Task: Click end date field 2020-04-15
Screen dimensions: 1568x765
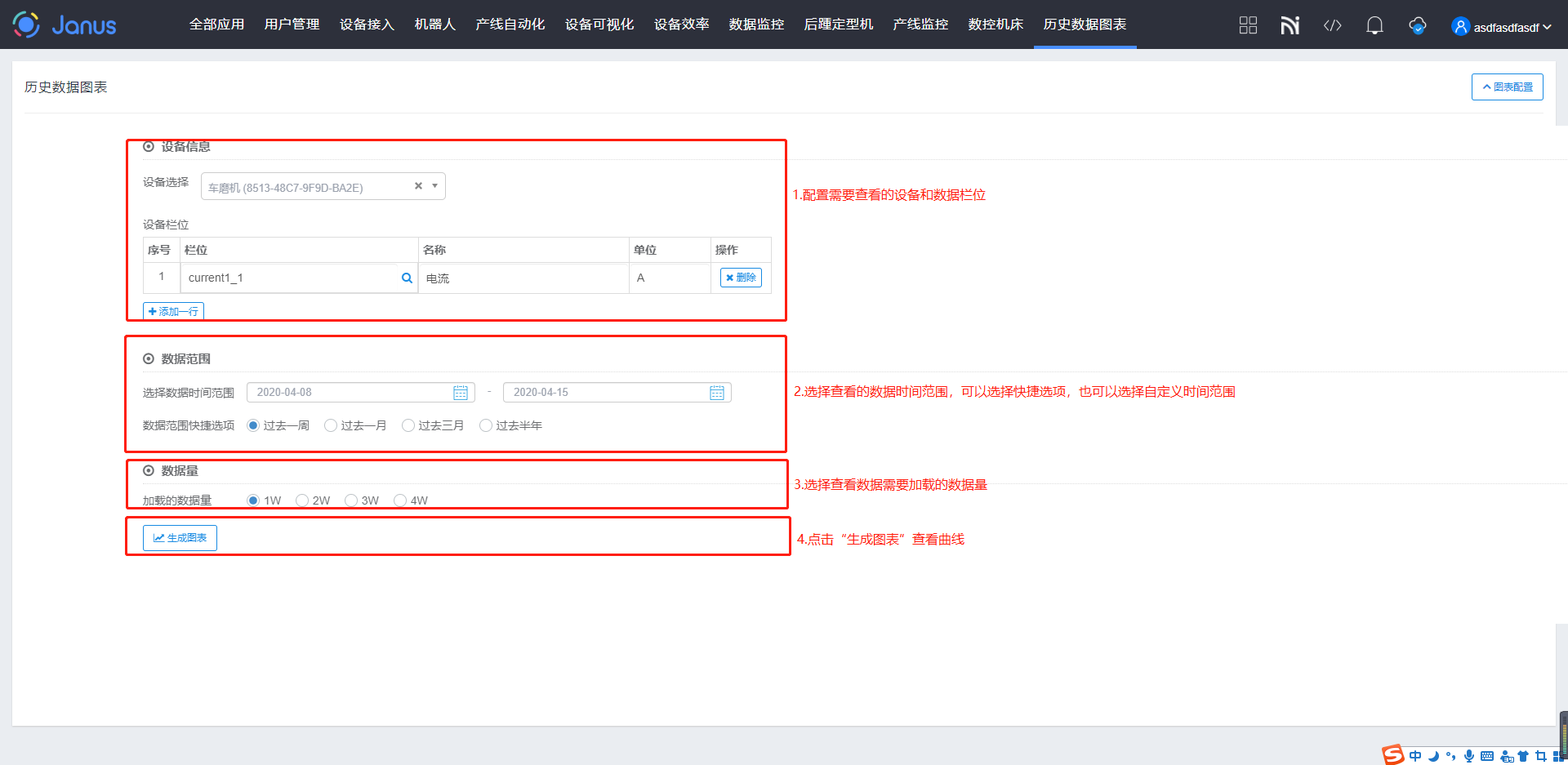Action: click(617, 393)
